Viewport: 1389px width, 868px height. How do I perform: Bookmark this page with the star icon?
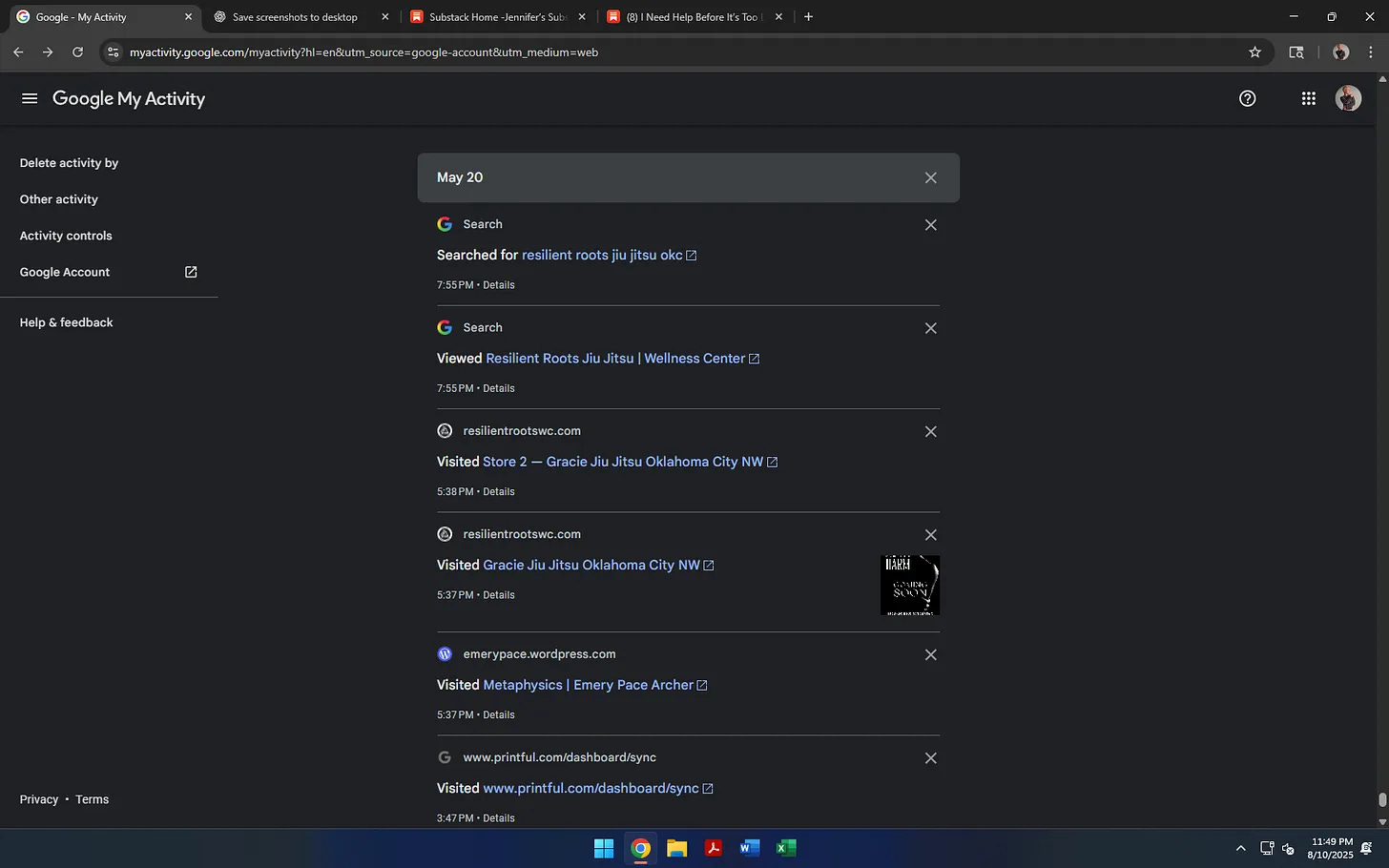click(1255, 52)
